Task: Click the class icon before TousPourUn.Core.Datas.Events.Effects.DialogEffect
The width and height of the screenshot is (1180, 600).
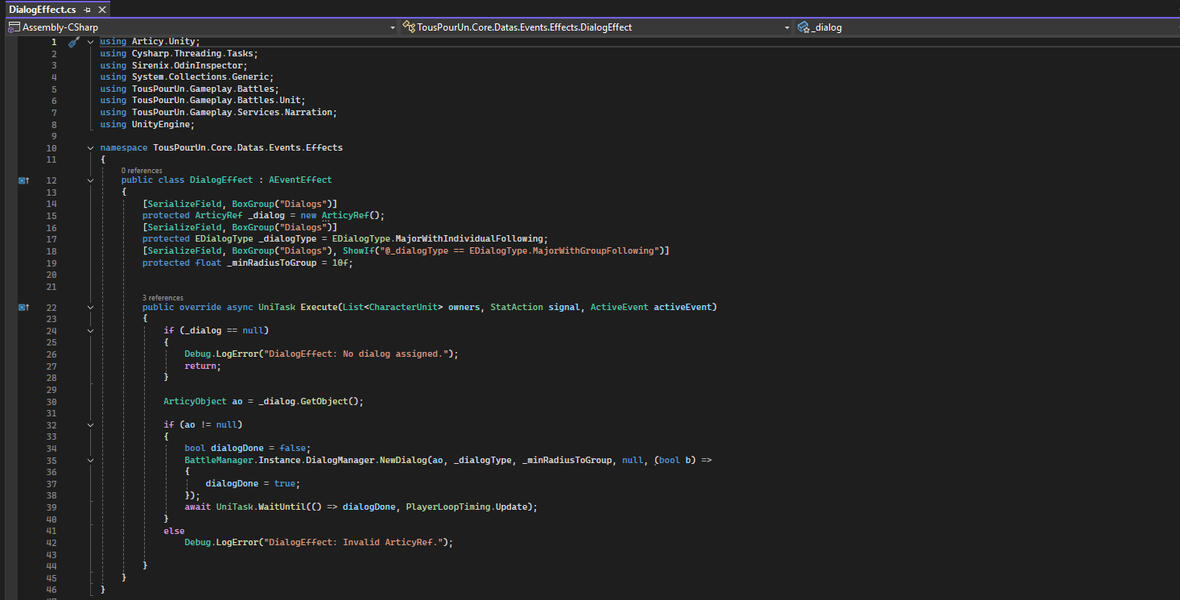Action: (408, 27)
